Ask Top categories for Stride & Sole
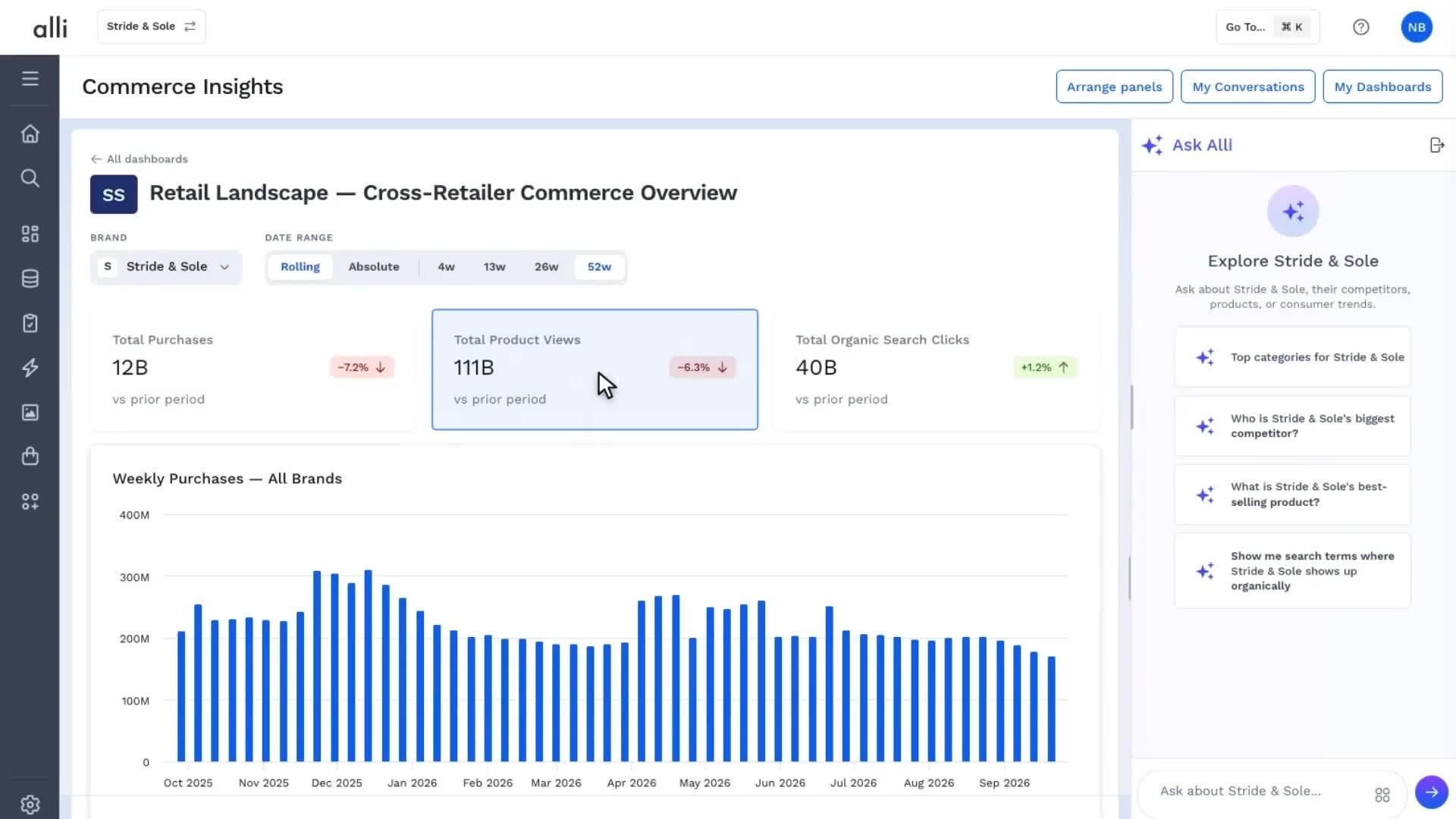1456x819 pixels. tap(1292, 357)
